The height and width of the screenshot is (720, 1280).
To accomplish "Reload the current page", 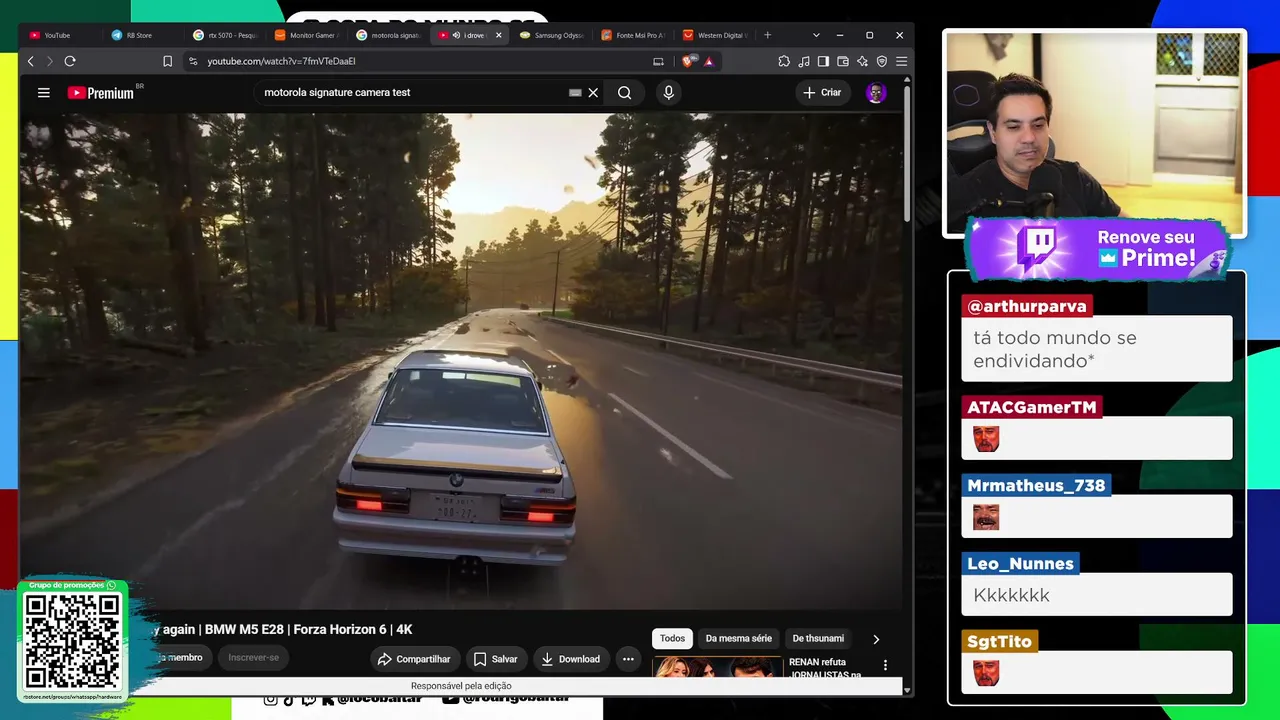I will pyautogui.click(x=70, y=61).
